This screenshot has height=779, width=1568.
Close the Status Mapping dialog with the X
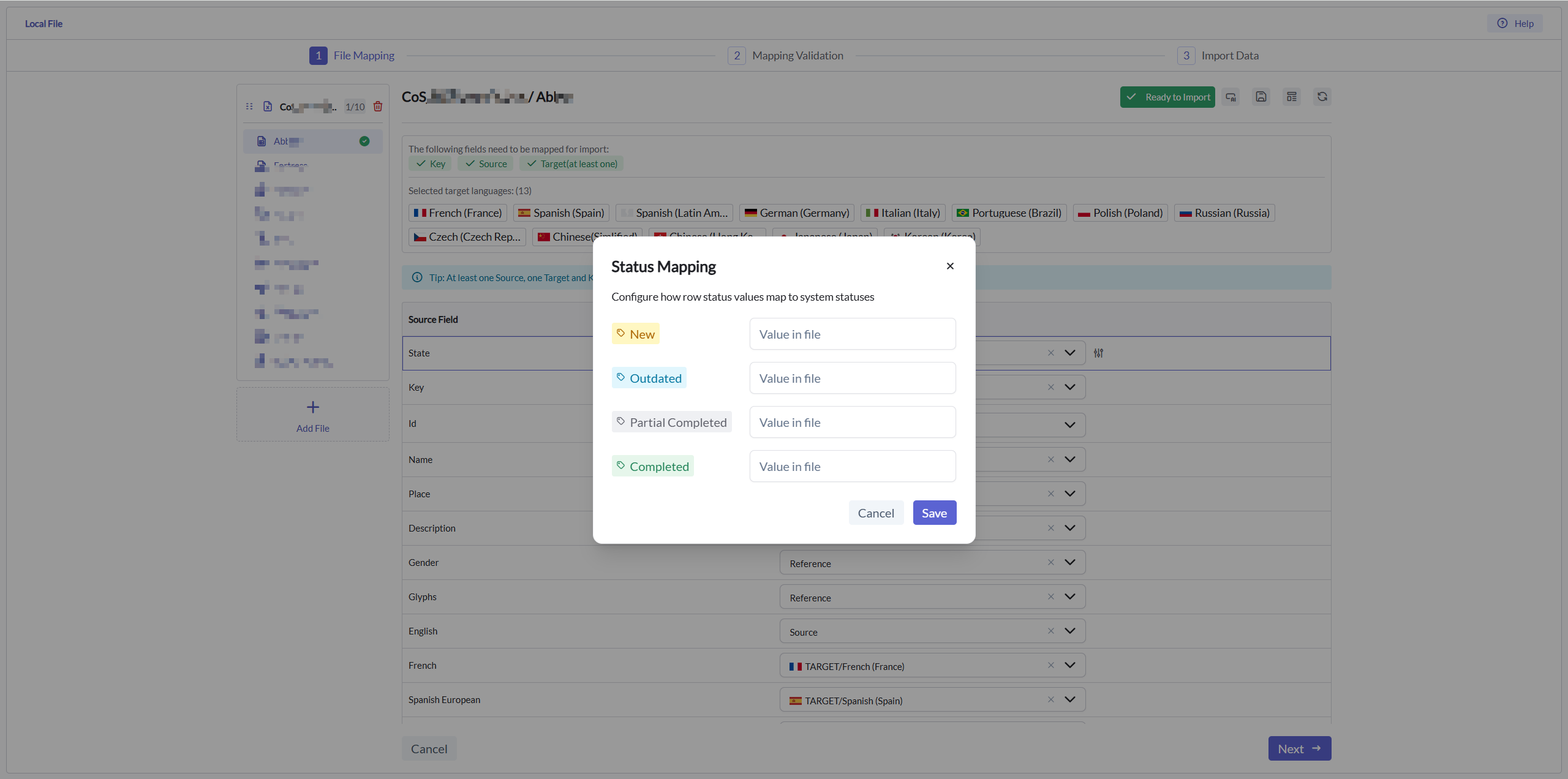click(949, 266)
